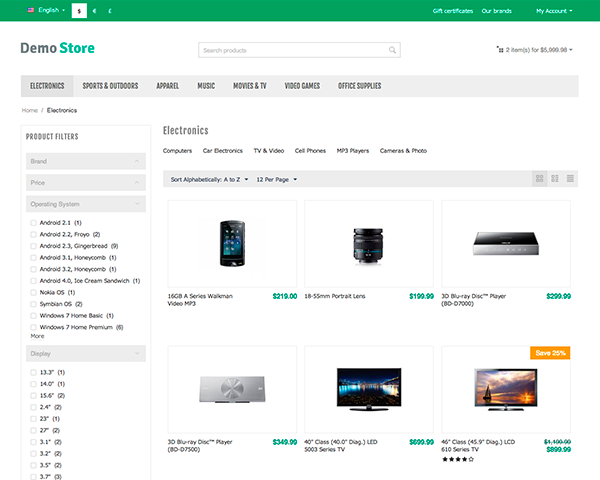
Task: Open Car Electronics subcategory
Action: click(x=223, y=150)
